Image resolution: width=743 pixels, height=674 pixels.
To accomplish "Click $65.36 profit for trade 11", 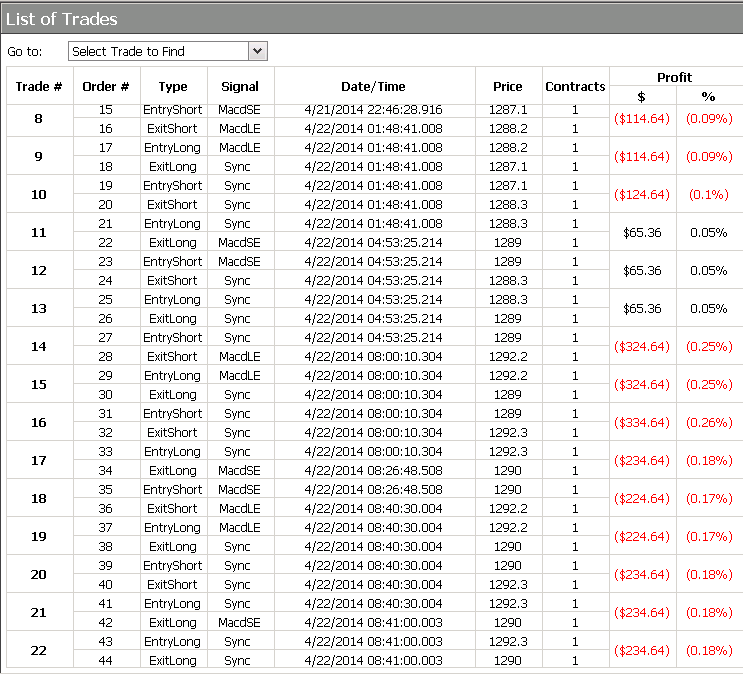I will [642, 233].
